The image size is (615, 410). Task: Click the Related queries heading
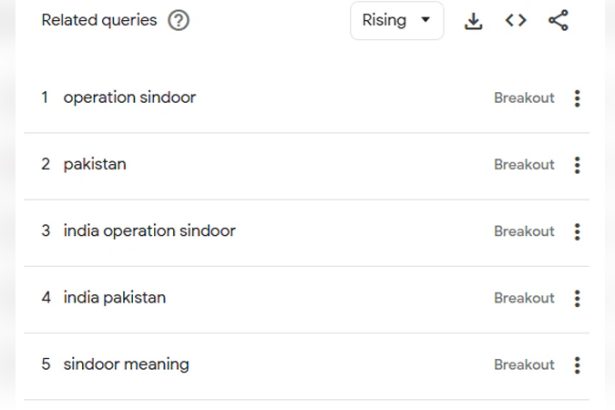(x=99, y=20)
